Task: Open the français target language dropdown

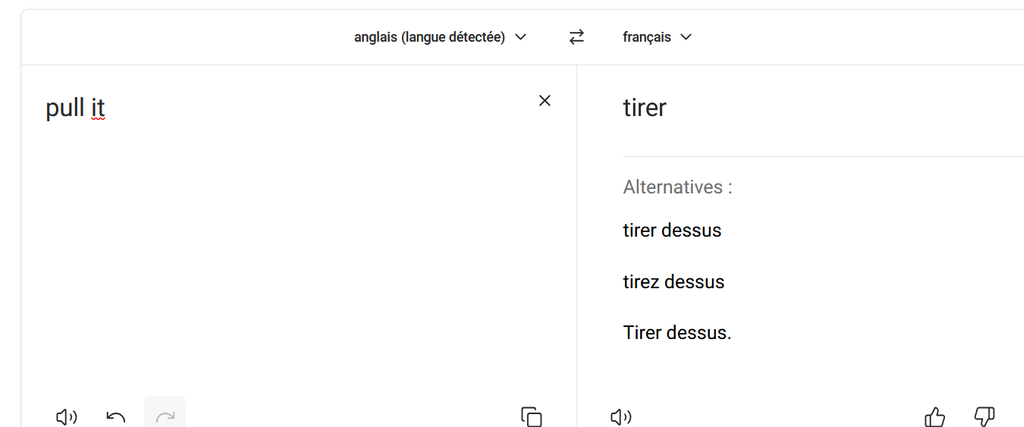Action: click(657, 37)
